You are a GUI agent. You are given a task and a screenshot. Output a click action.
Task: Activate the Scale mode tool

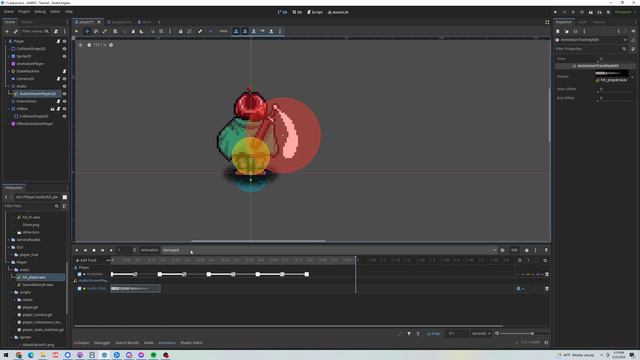pyautogui.click(x=105, y=31)
